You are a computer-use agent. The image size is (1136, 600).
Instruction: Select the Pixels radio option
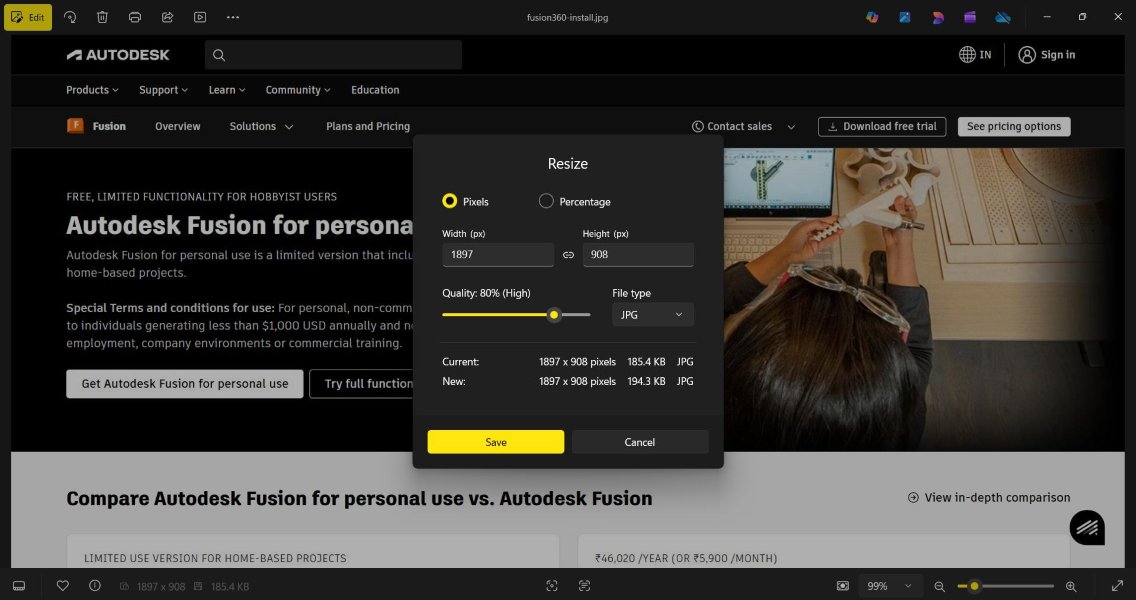450,201
